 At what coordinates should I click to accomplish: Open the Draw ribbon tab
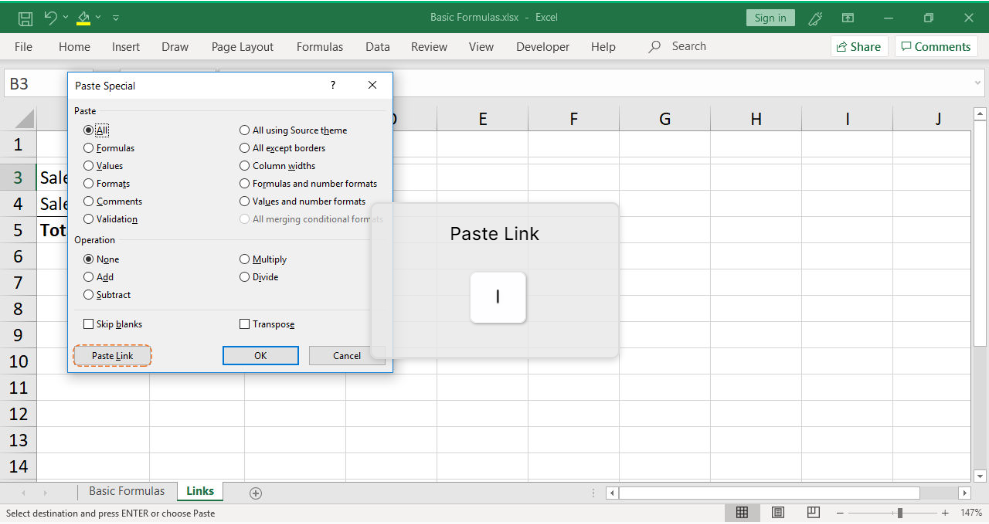click(x=175, y=47)
